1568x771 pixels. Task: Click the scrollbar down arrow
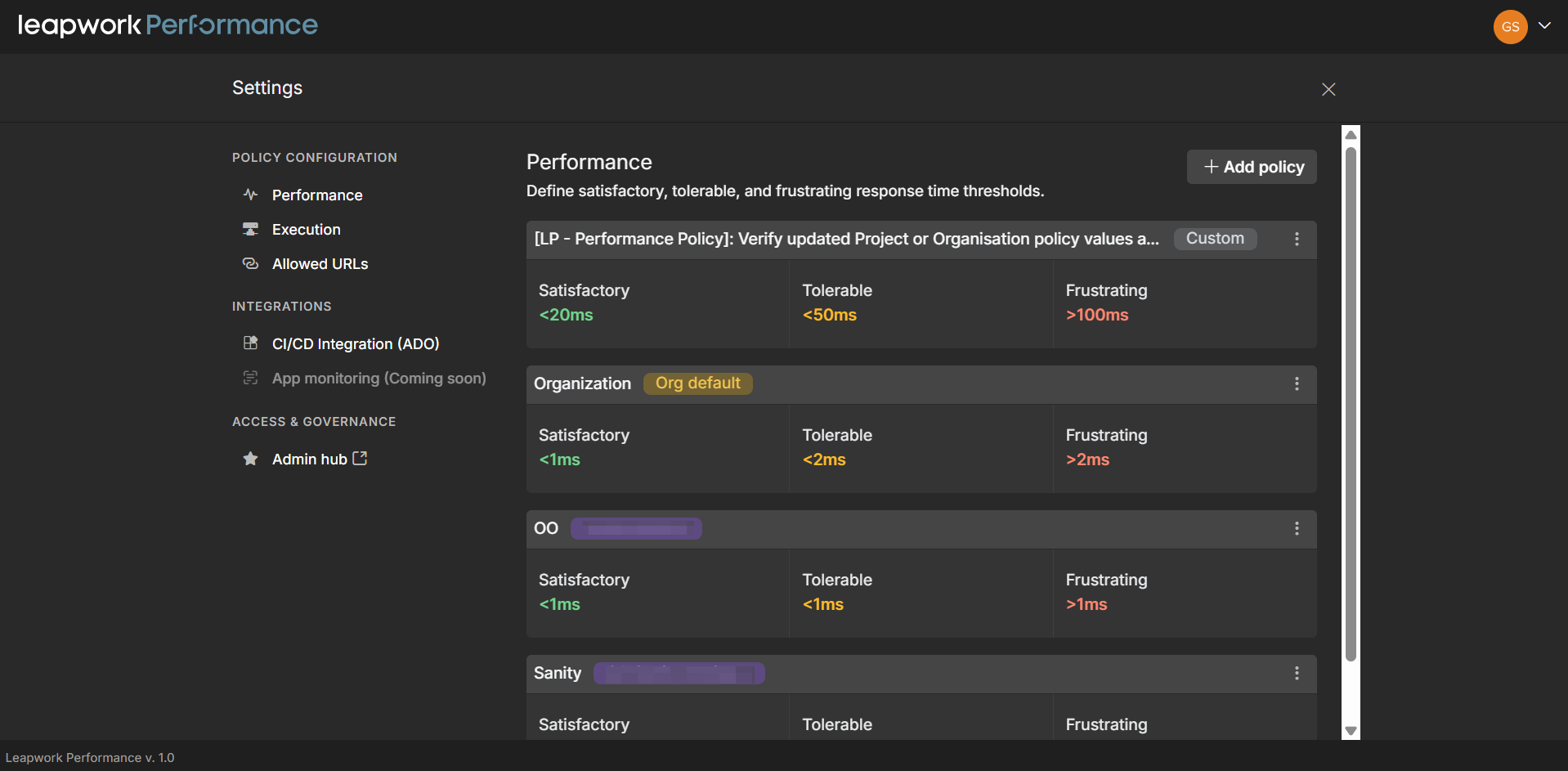[x=1351, y=731]
